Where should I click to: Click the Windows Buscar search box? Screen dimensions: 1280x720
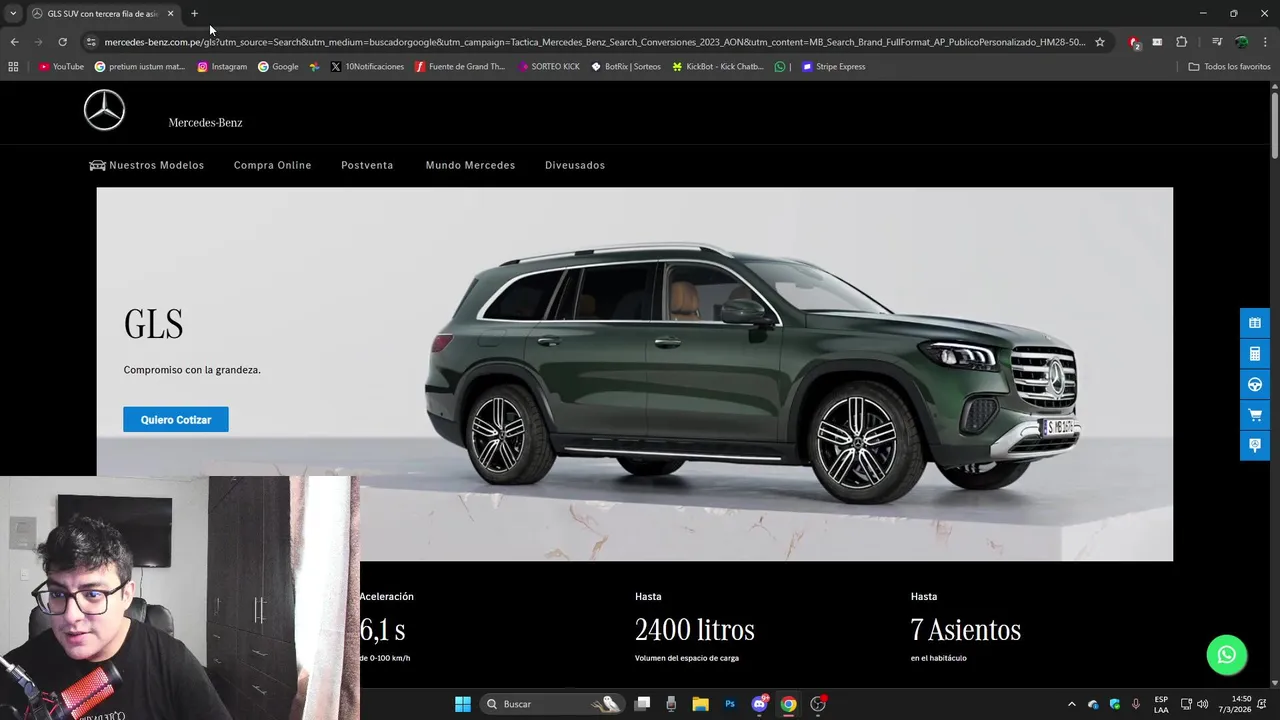click(553, 704)
